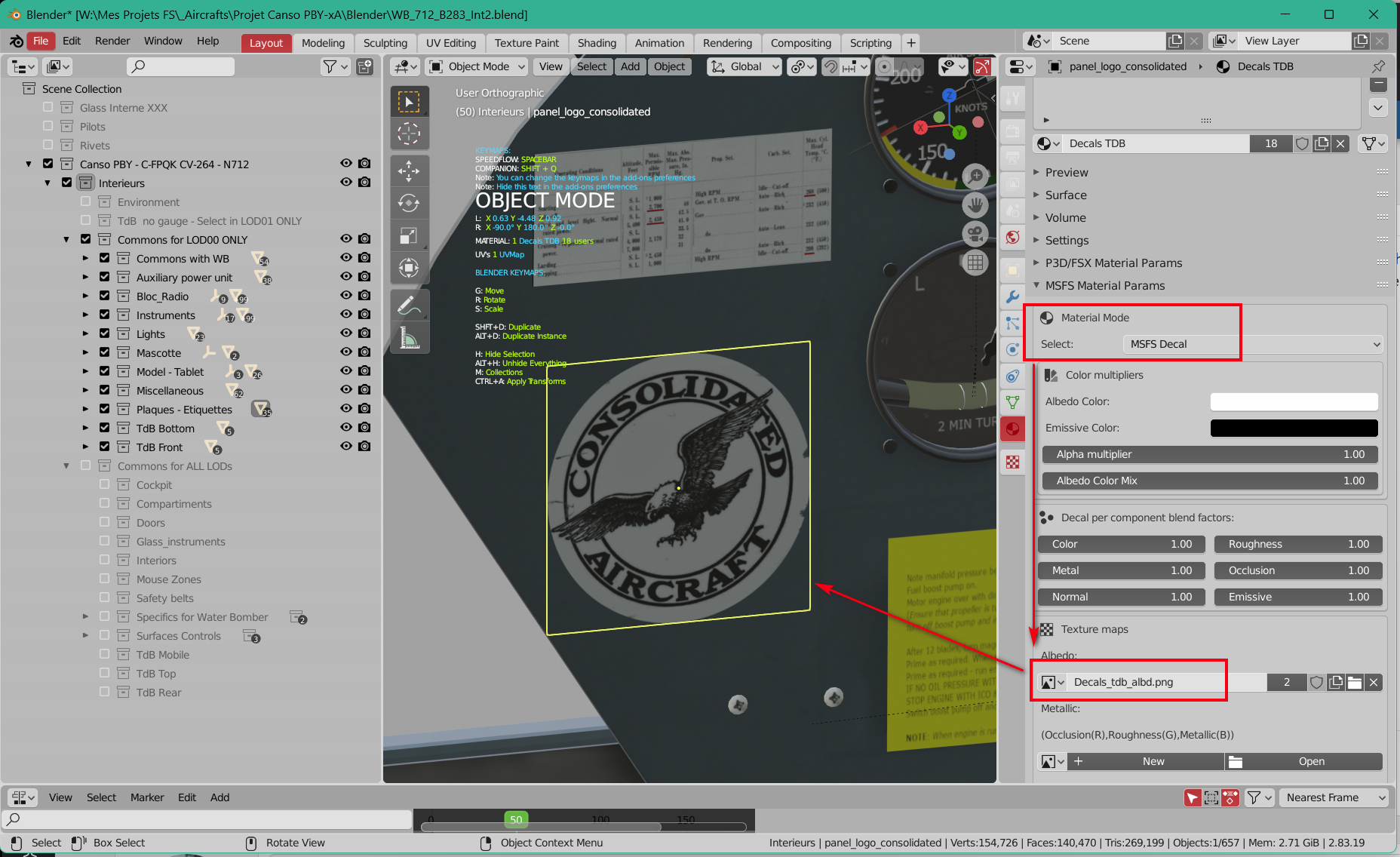The width and height of the screenshot is (1400, 857).
Task: Enable the Pilots collection checkbox
Action: tap(48, 126)
